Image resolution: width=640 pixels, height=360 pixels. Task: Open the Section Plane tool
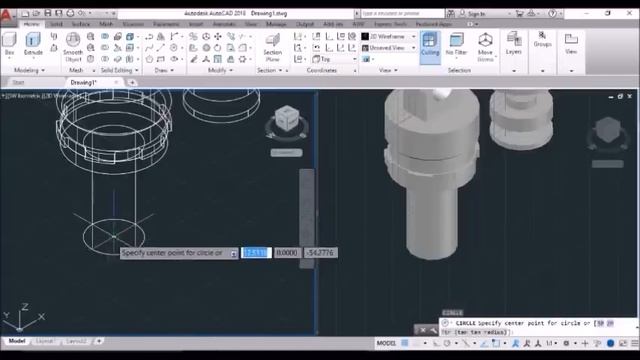click(x=272, y=48)
